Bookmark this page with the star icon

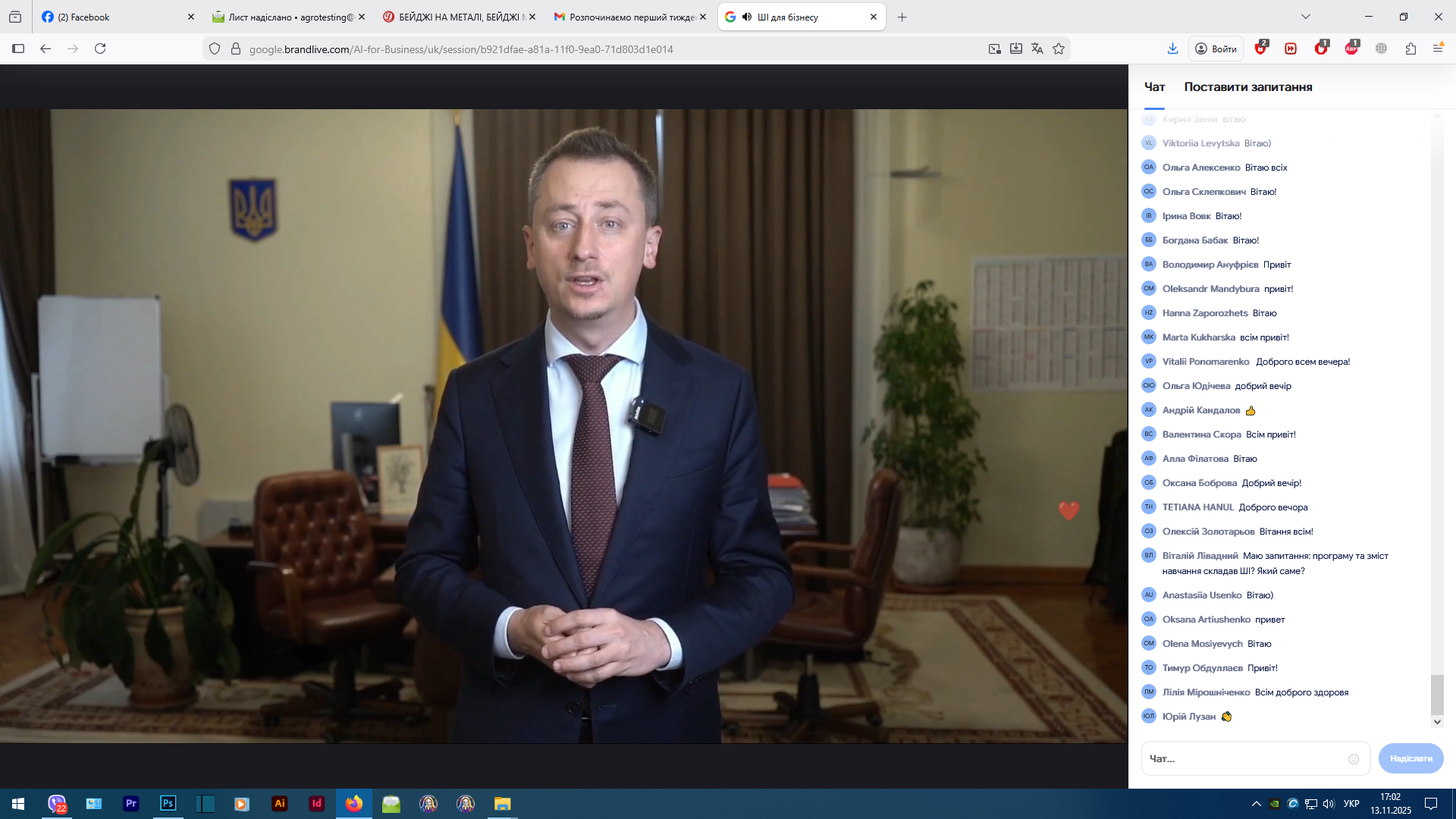click(x=1059, y=49)
